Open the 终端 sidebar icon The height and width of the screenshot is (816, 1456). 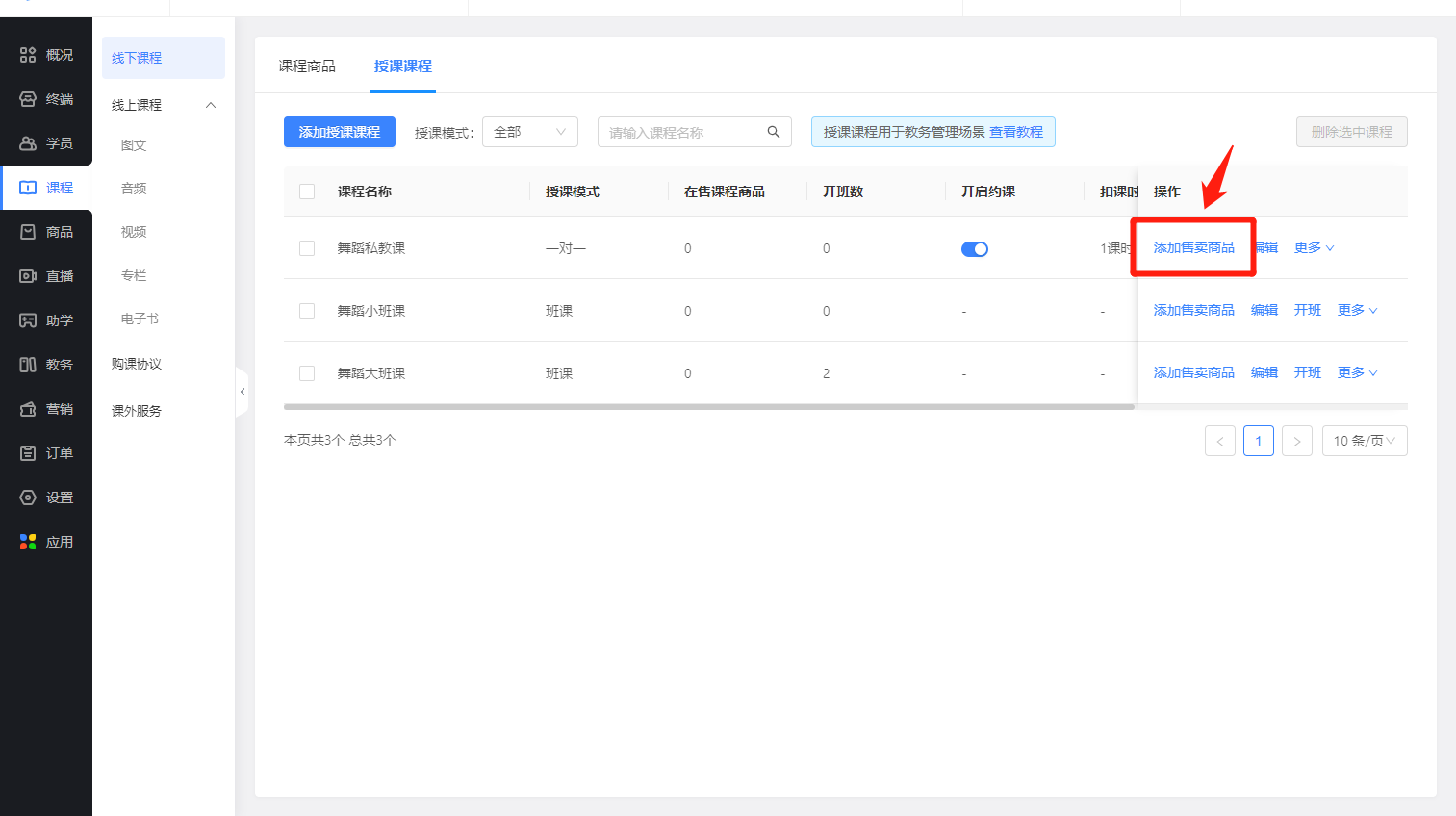click(28, 99)
